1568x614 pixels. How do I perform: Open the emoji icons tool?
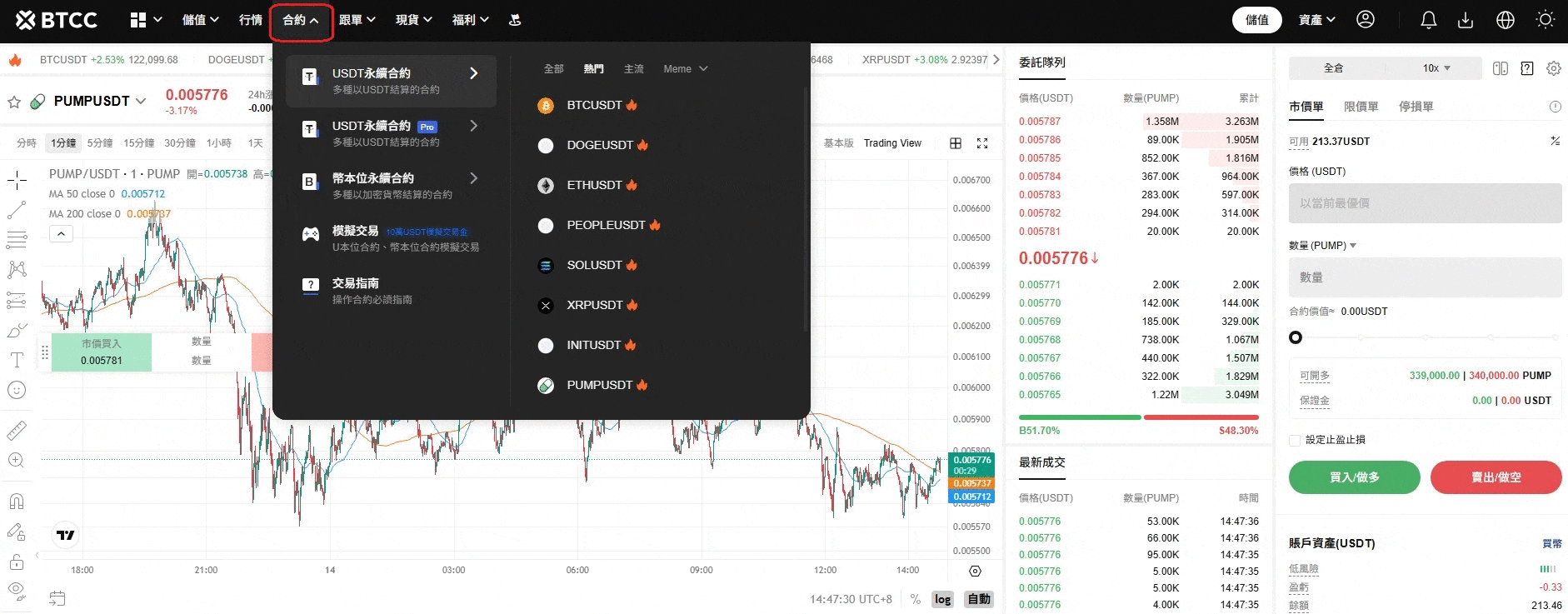(17, 390)
